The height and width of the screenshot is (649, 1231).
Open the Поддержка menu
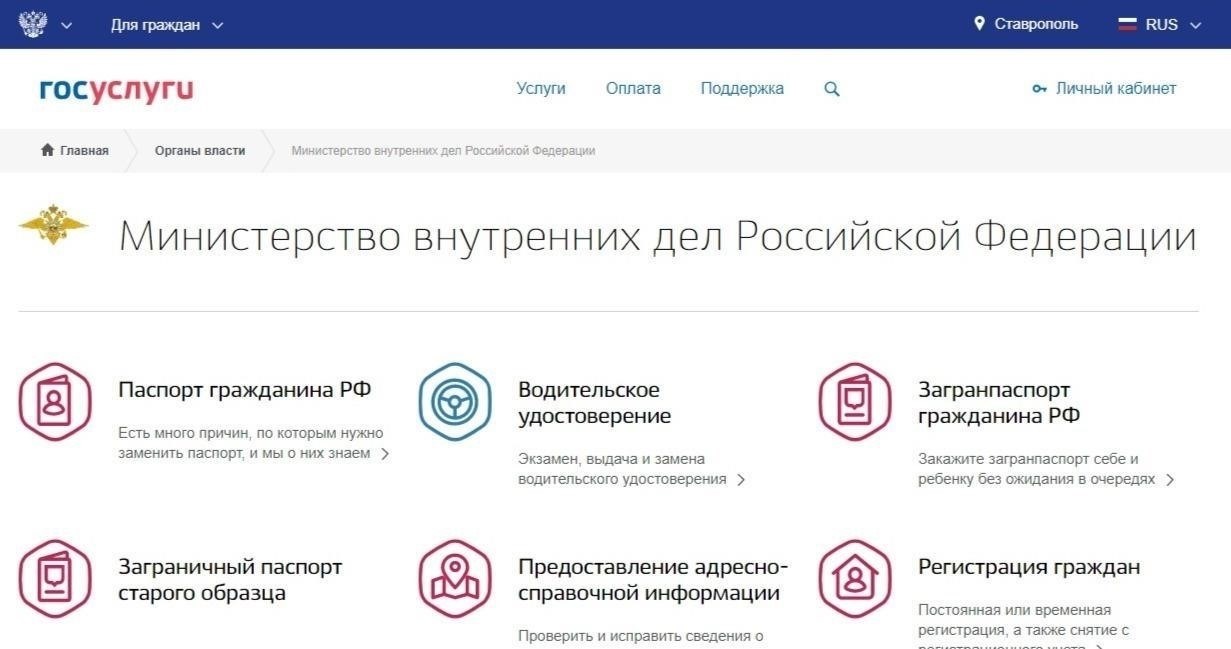coord(742,89)
